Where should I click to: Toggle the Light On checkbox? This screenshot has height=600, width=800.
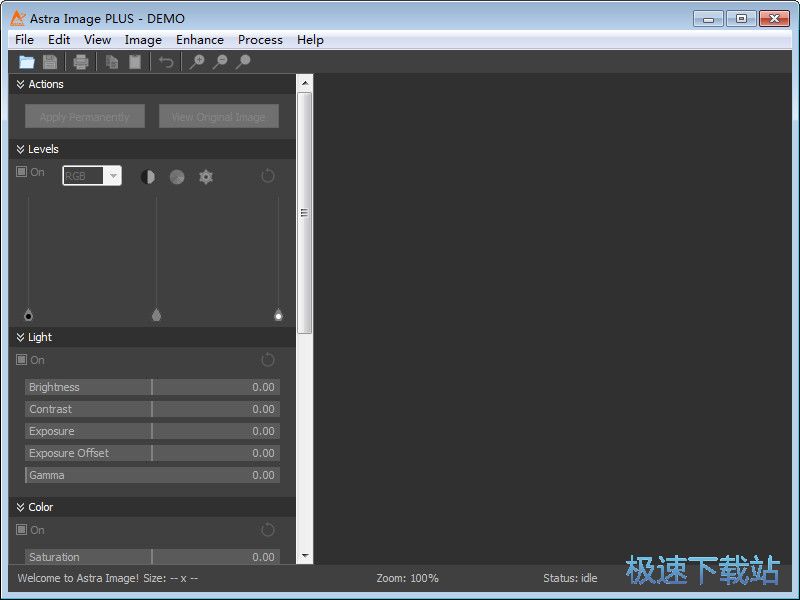coord(22,360)
